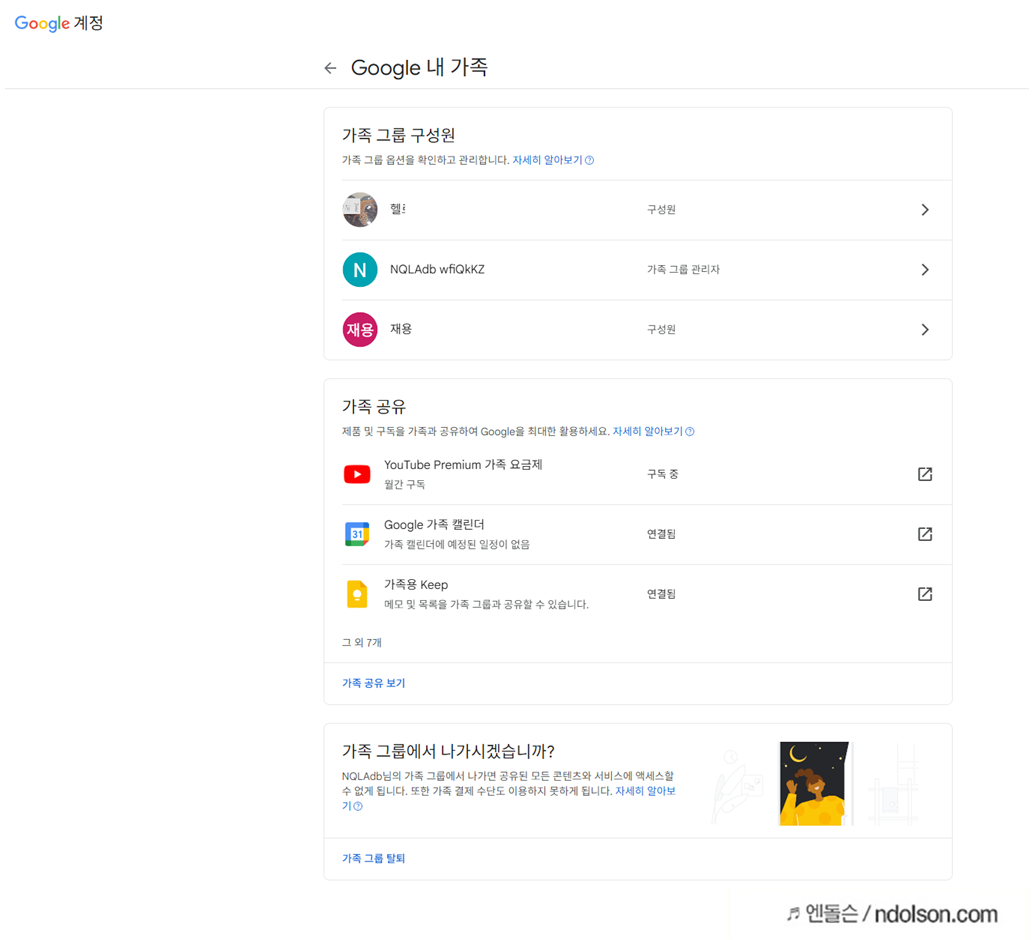
Task: Click 연결됨 status in Google 가족 캘린더 row
Action: click(x=661, y=534)
